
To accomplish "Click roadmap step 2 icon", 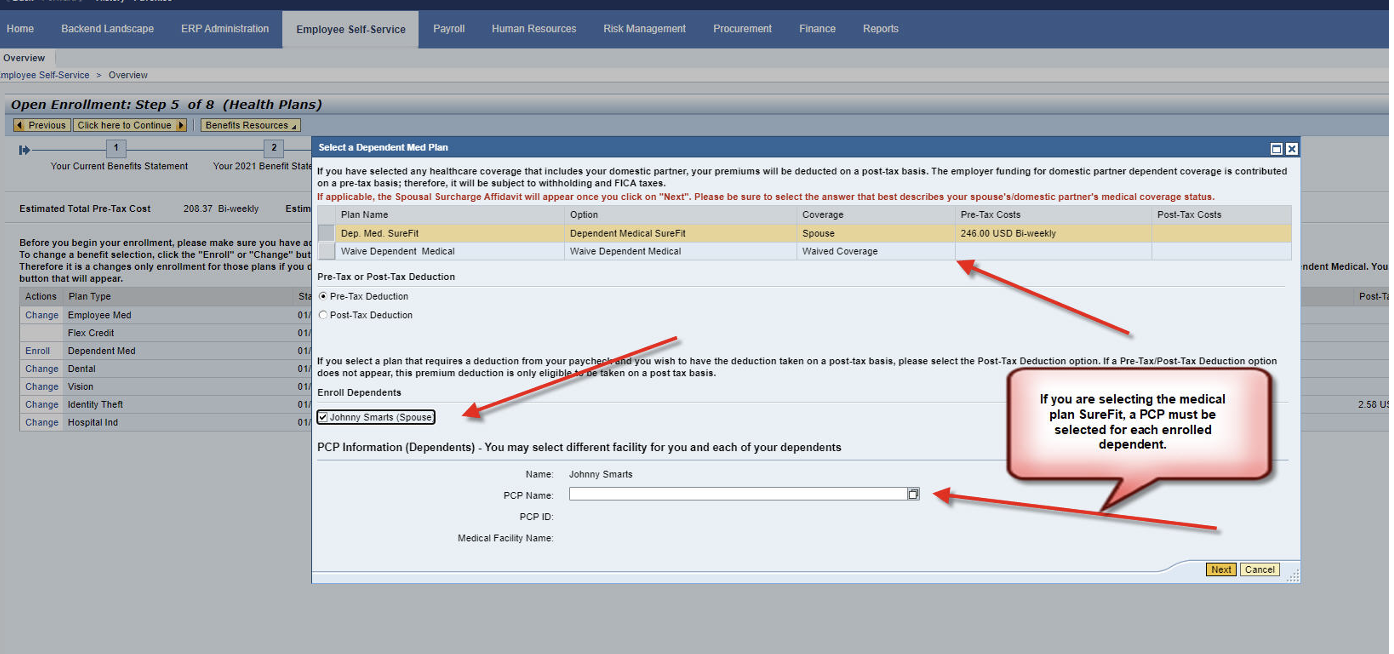I will [273, 149].
